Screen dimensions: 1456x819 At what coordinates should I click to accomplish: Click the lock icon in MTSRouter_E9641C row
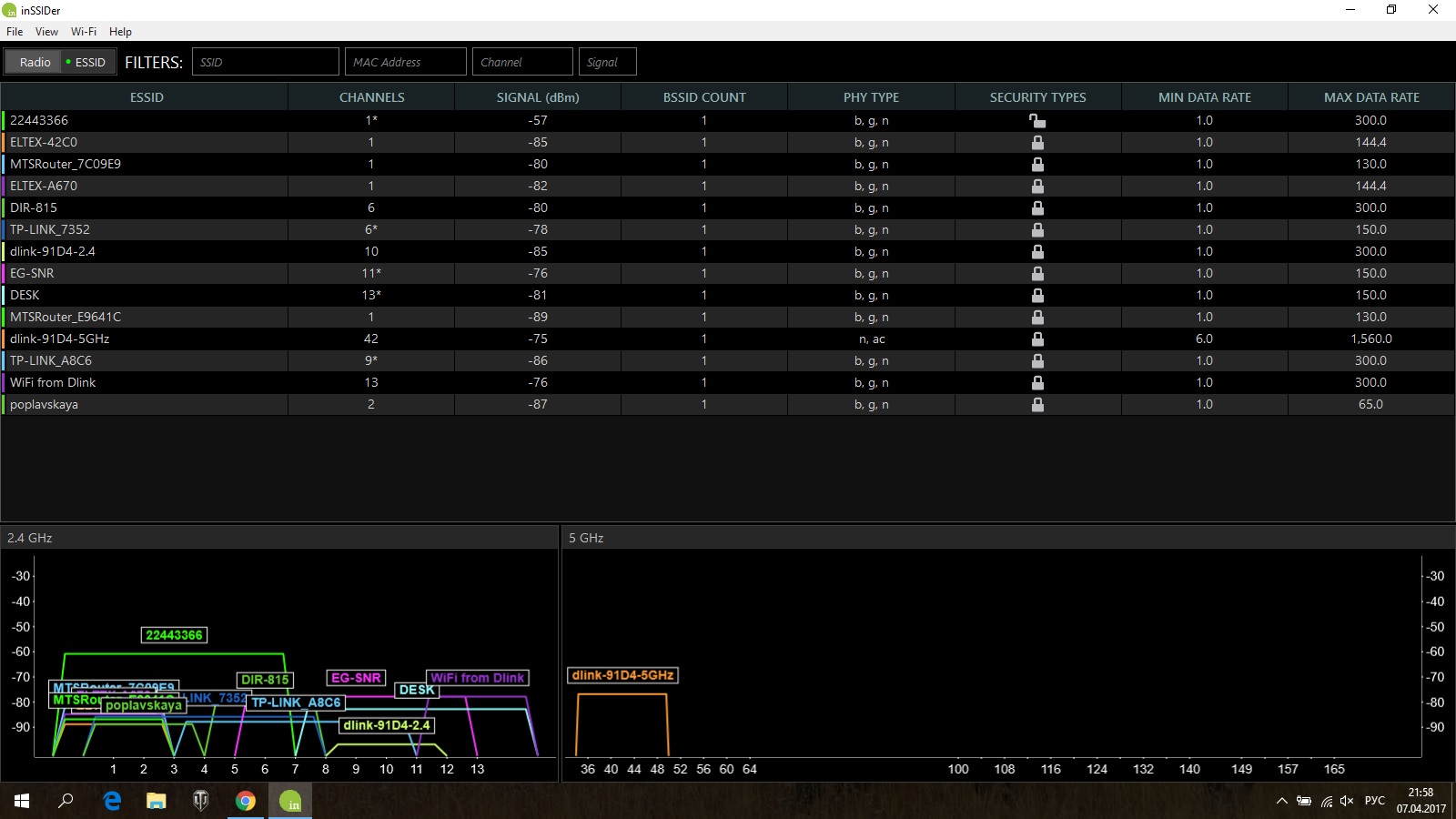pyautogui.click(x=1037, y=317)
